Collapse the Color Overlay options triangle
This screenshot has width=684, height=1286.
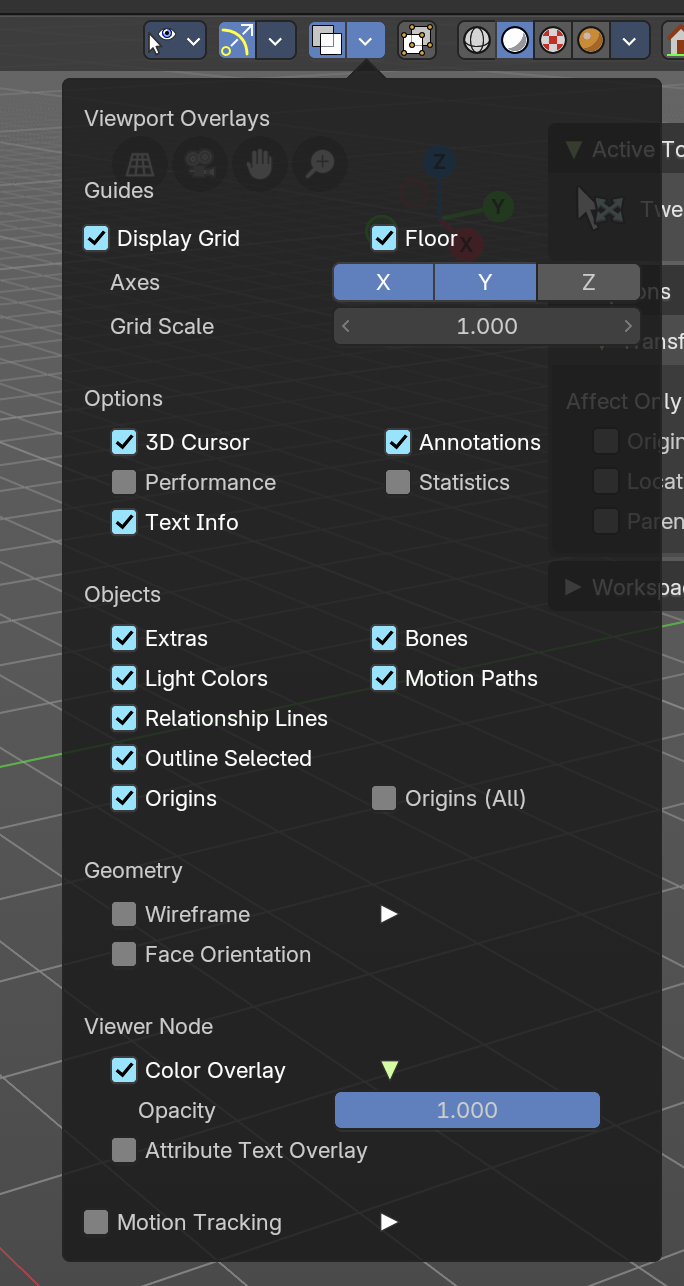click(x=390, y=1070)
